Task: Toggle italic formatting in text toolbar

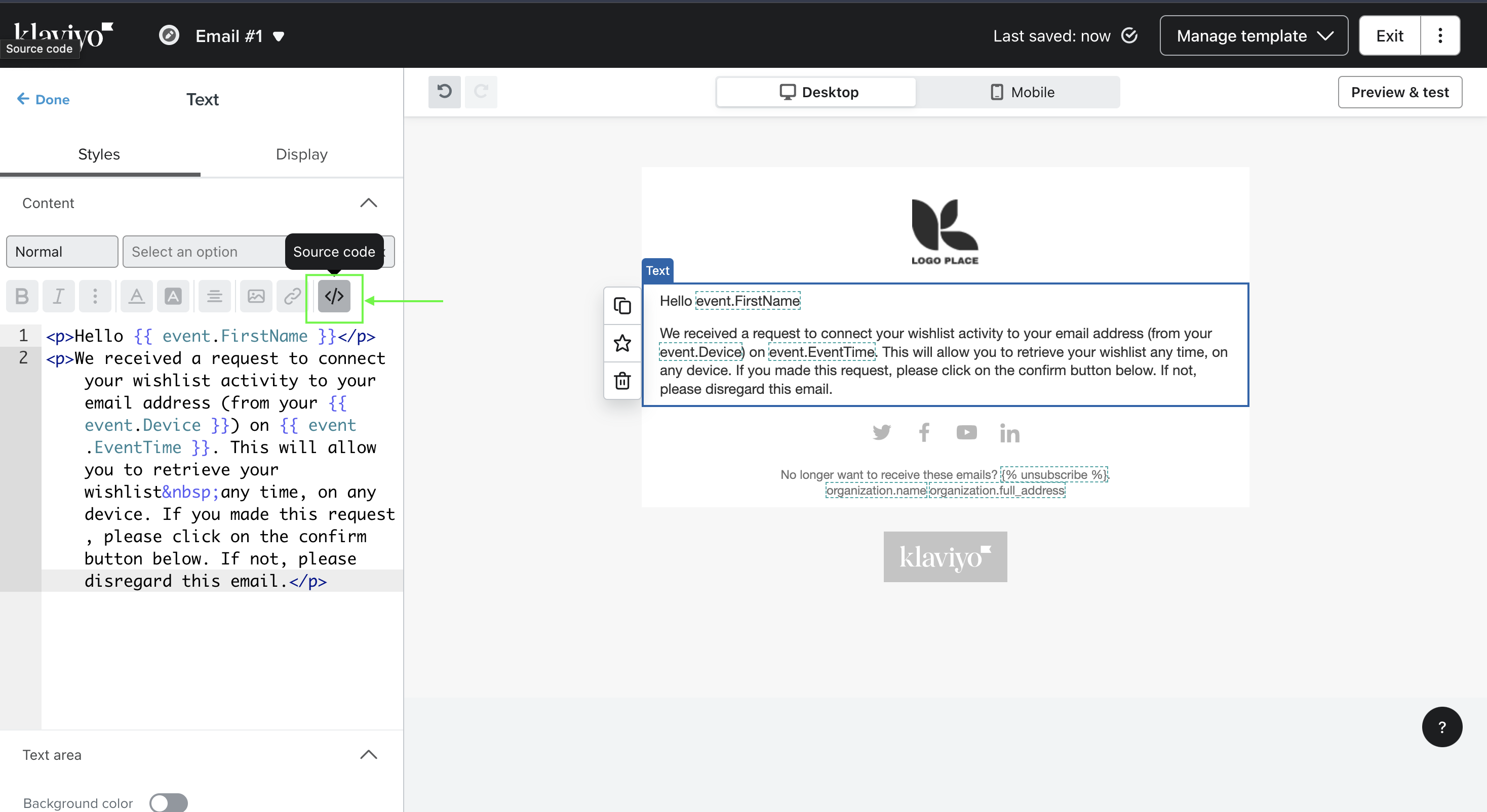Action: [x=58, y=296]
